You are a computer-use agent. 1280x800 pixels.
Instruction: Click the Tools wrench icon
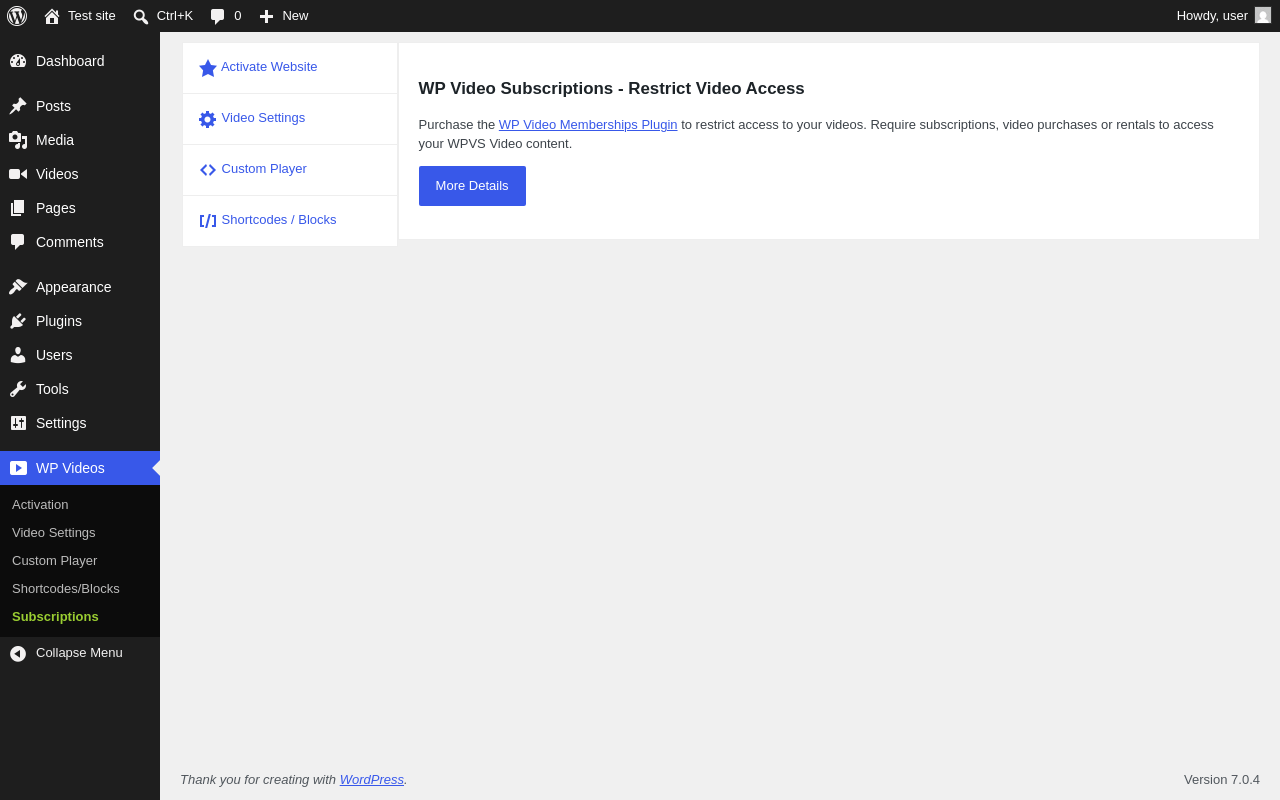pos(18,389)
